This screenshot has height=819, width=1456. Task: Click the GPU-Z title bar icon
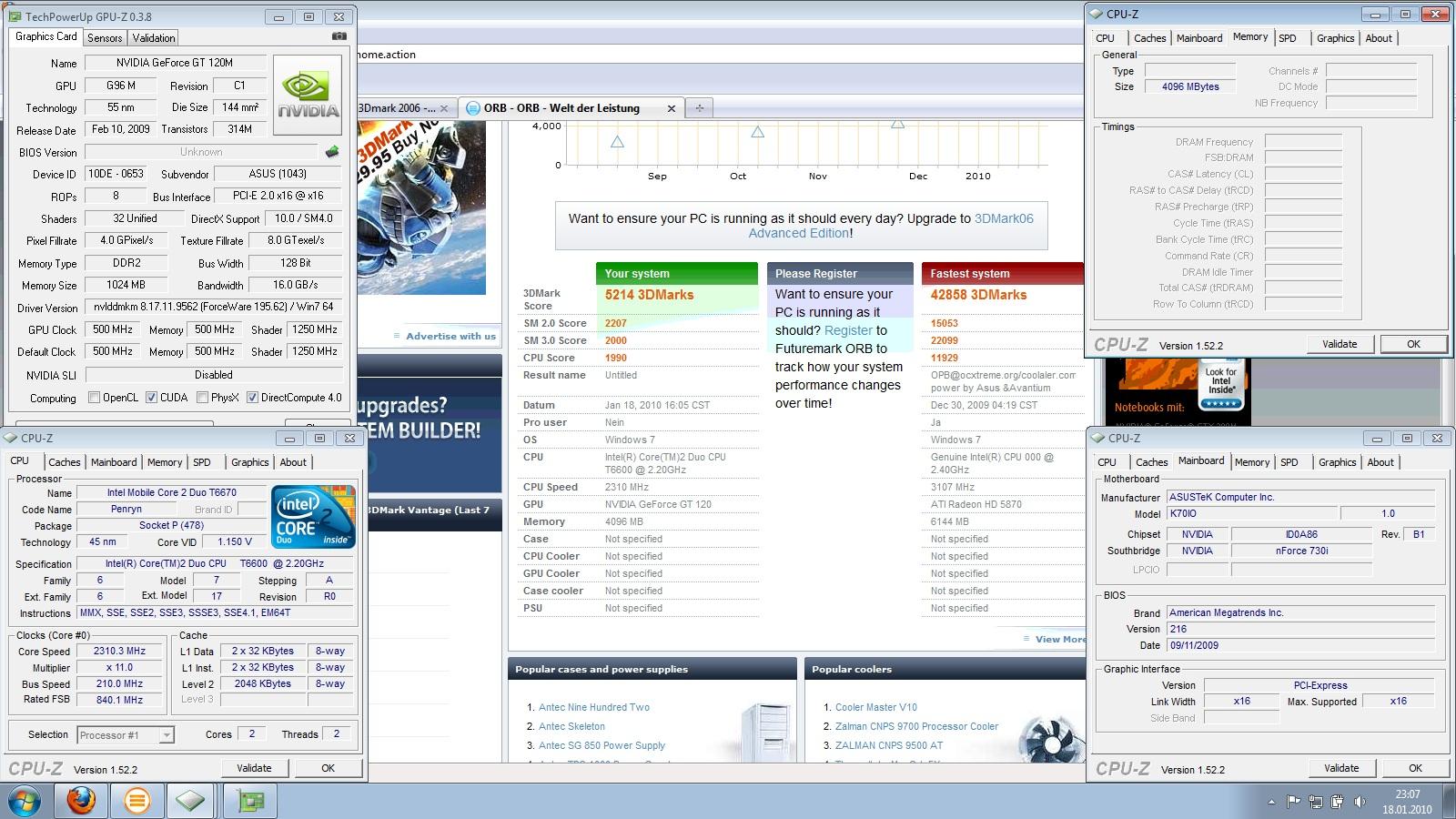click(15, 16)
